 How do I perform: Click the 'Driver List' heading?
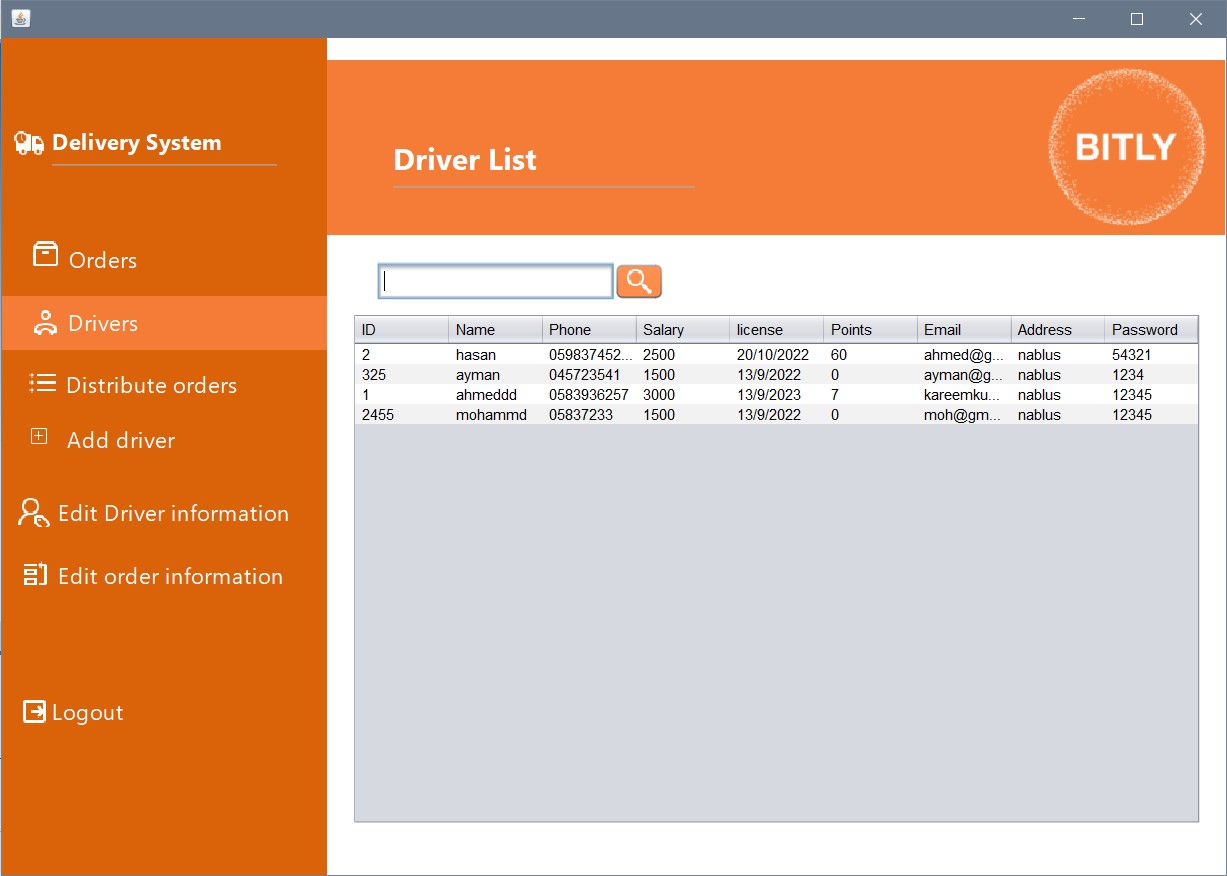point(465,160)
